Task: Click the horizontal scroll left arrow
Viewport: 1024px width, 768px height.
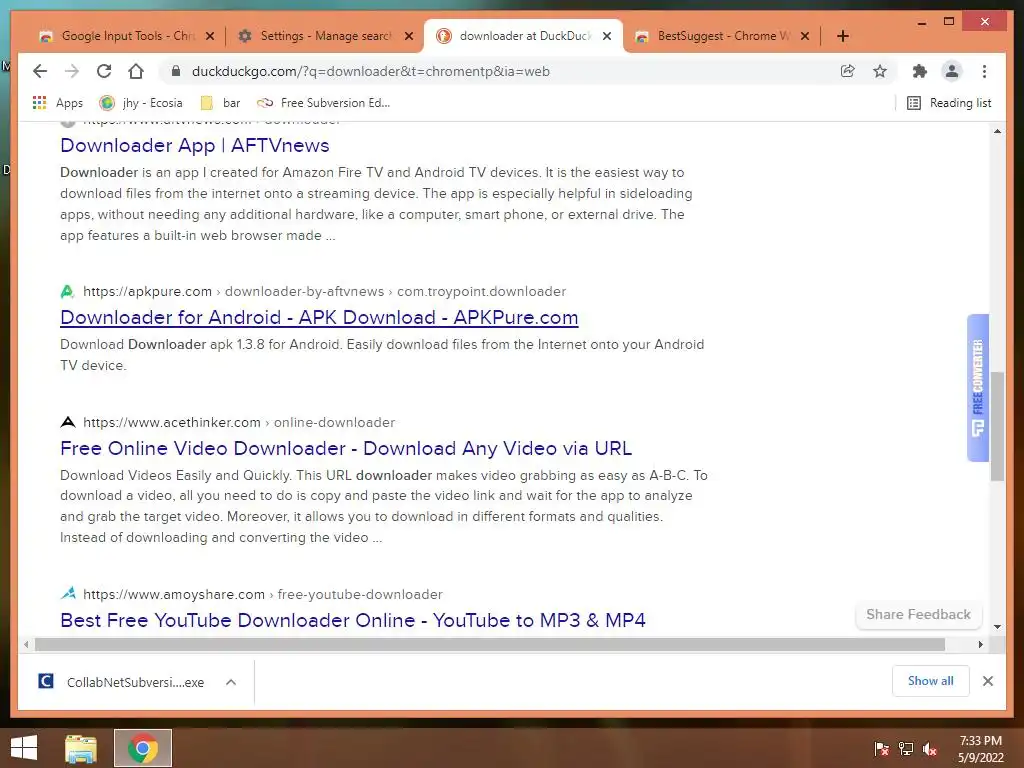Action: pos(25,645)
